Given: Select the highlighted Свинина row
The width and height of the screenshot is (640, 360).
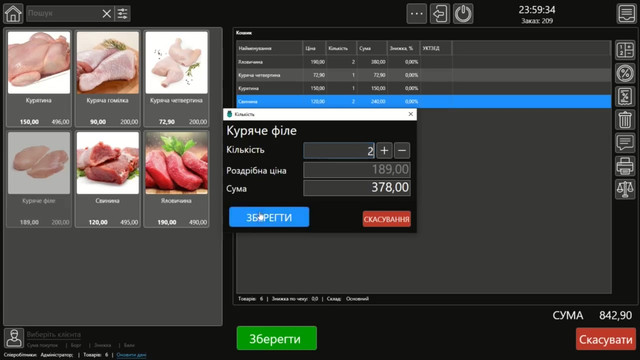Looking at the screenshot, I should pyautogui.click(x=424, y=101).
